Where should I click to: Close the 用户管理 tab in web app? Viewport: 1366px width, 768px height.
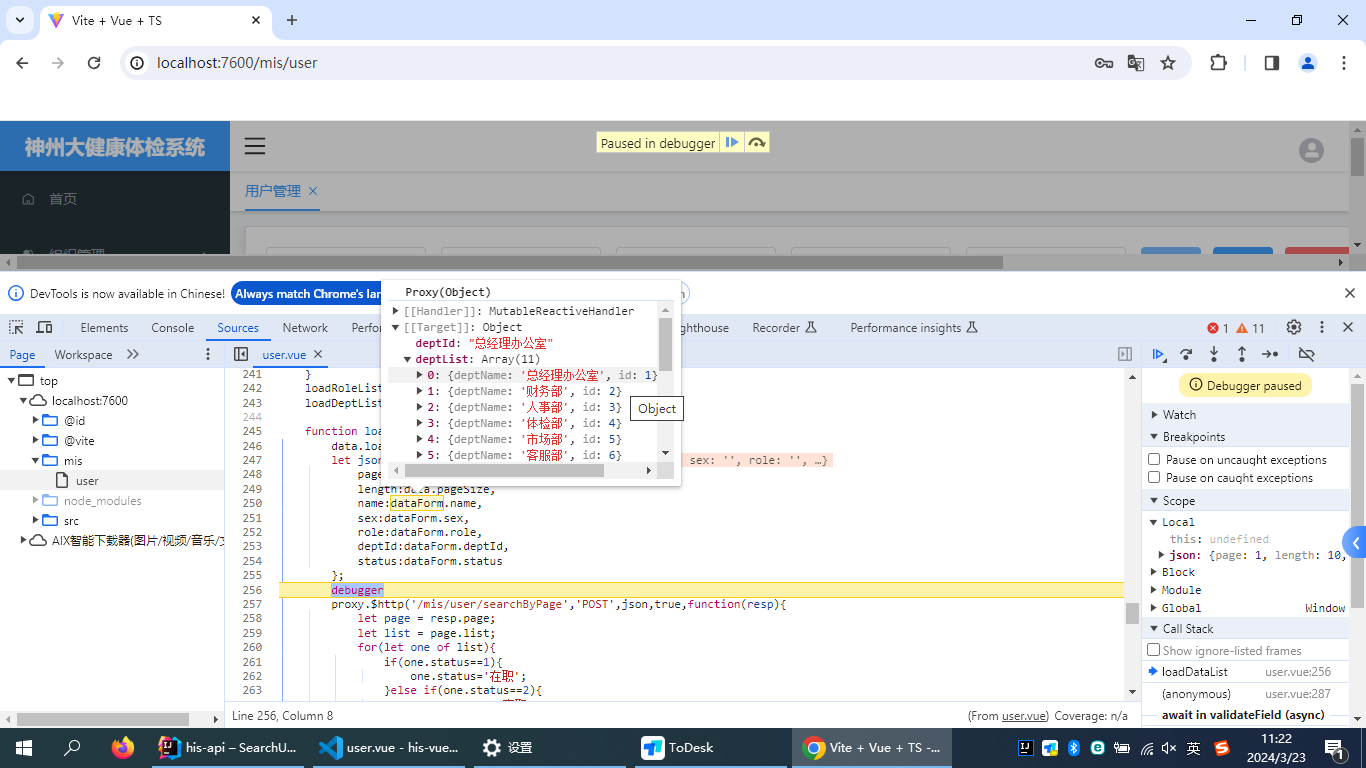[x=313, y=191]
